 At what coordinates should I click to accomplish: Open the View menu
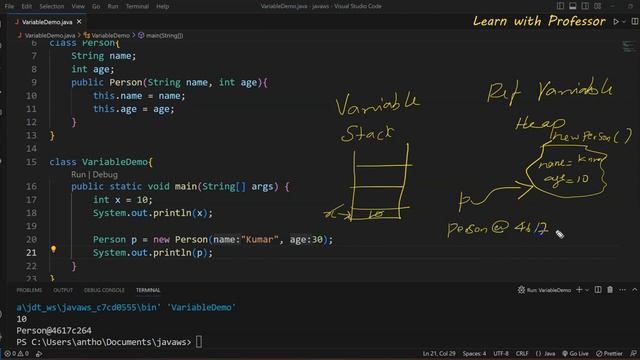point(78,6)
